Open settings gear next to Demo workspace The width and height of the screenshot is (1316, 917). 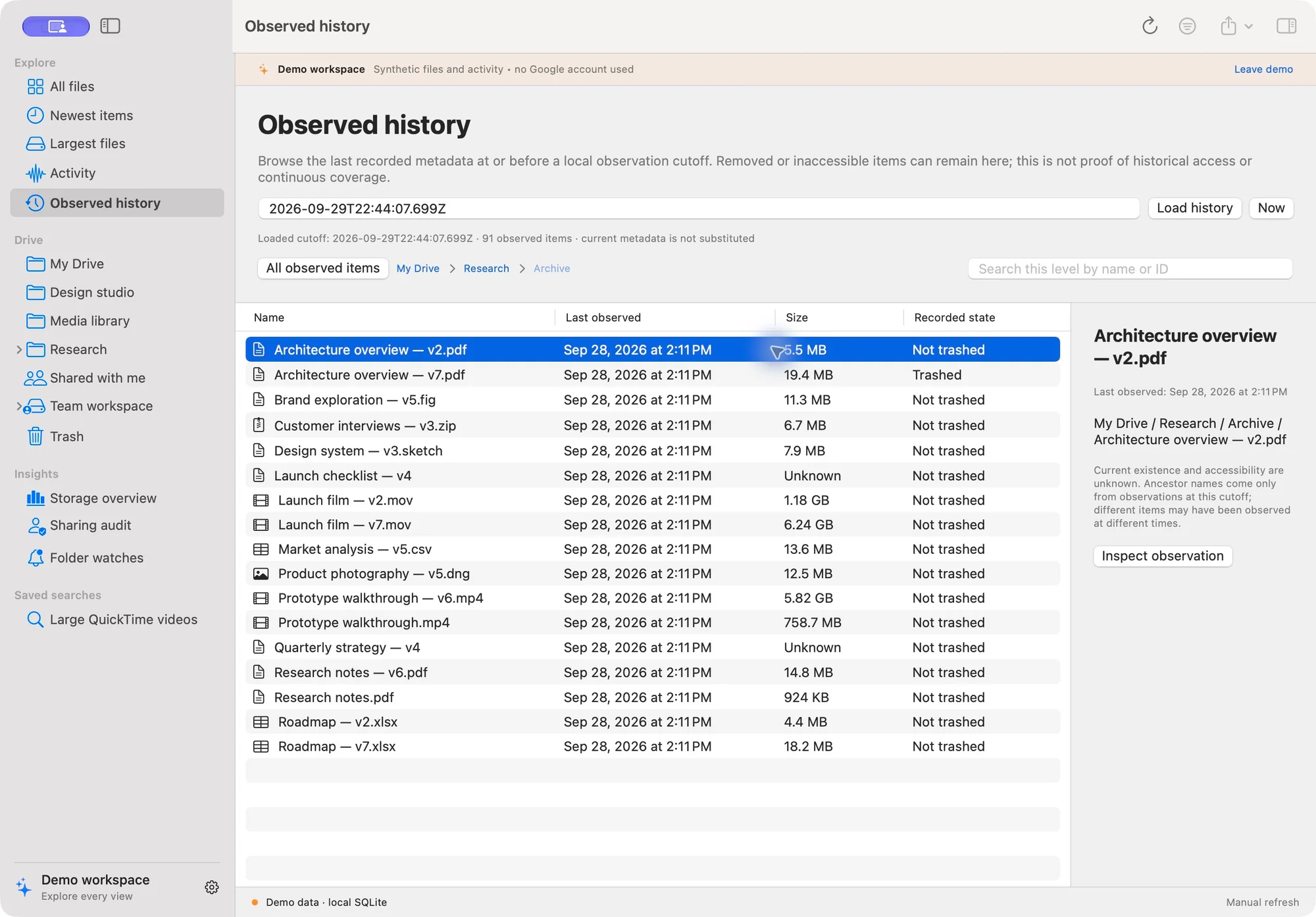tap(212, 887)
